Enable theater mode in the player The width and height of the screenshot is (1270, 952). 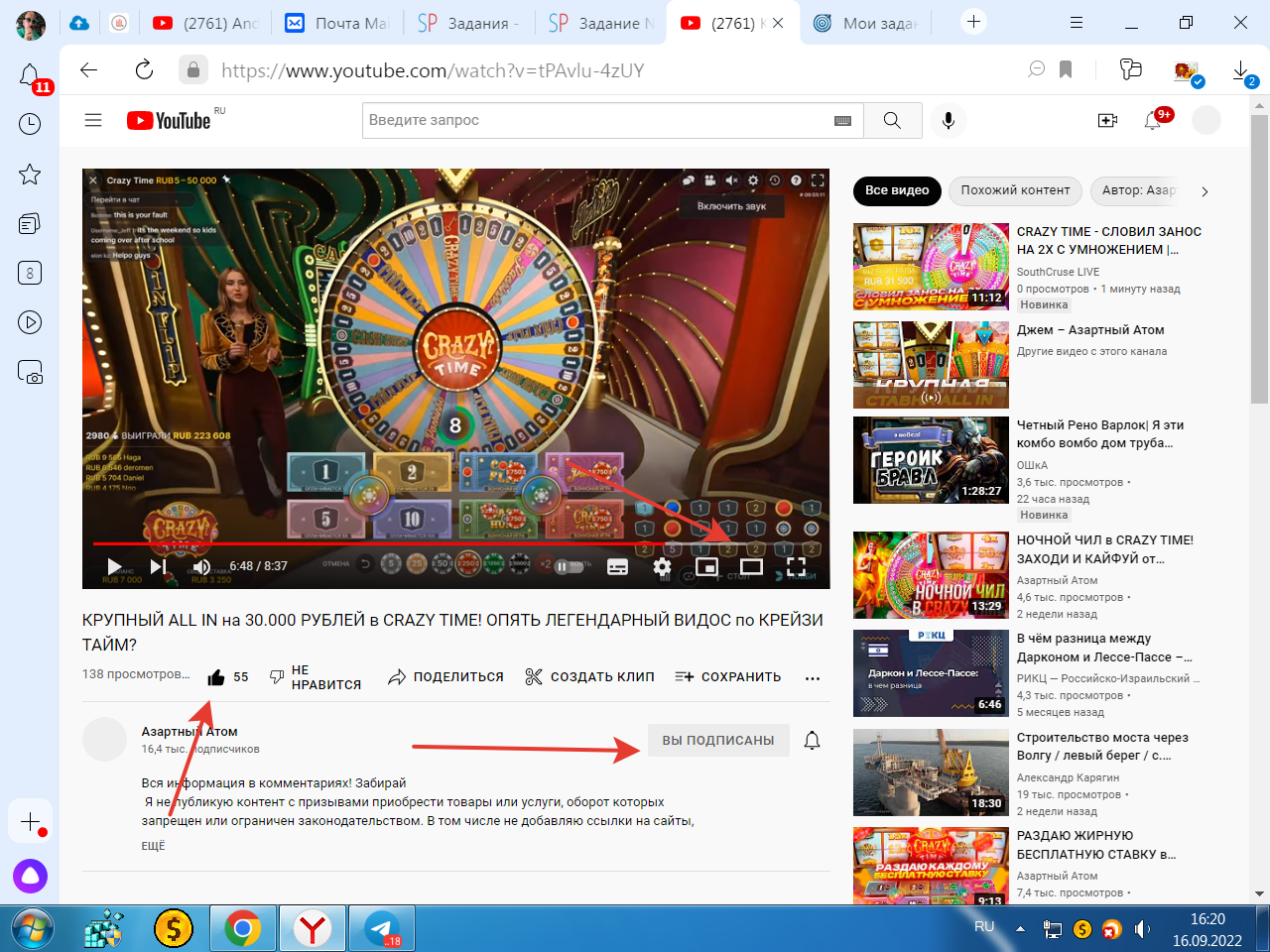pos(751,566)
